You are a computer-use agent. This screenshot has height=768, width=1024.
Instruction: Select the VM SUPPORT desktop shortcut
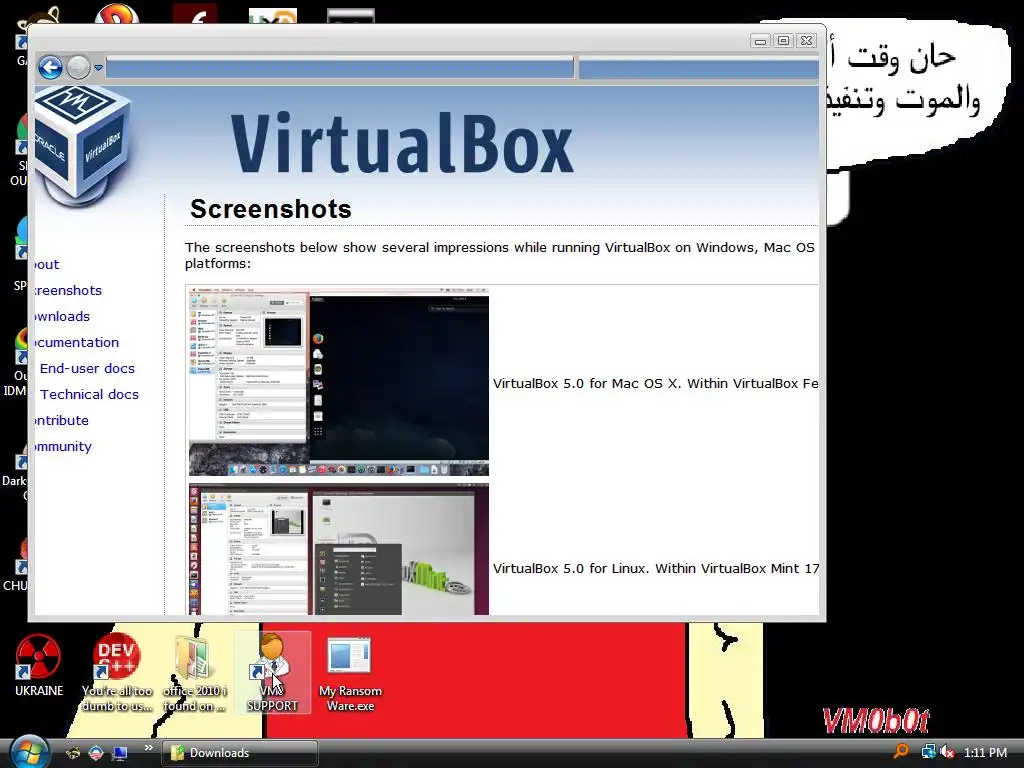click(272, 673)
